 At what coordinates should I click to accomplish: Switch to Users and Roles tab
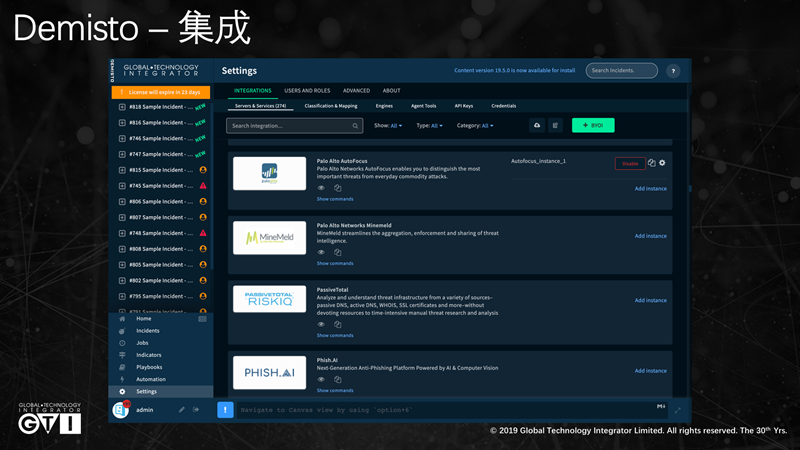307,91
